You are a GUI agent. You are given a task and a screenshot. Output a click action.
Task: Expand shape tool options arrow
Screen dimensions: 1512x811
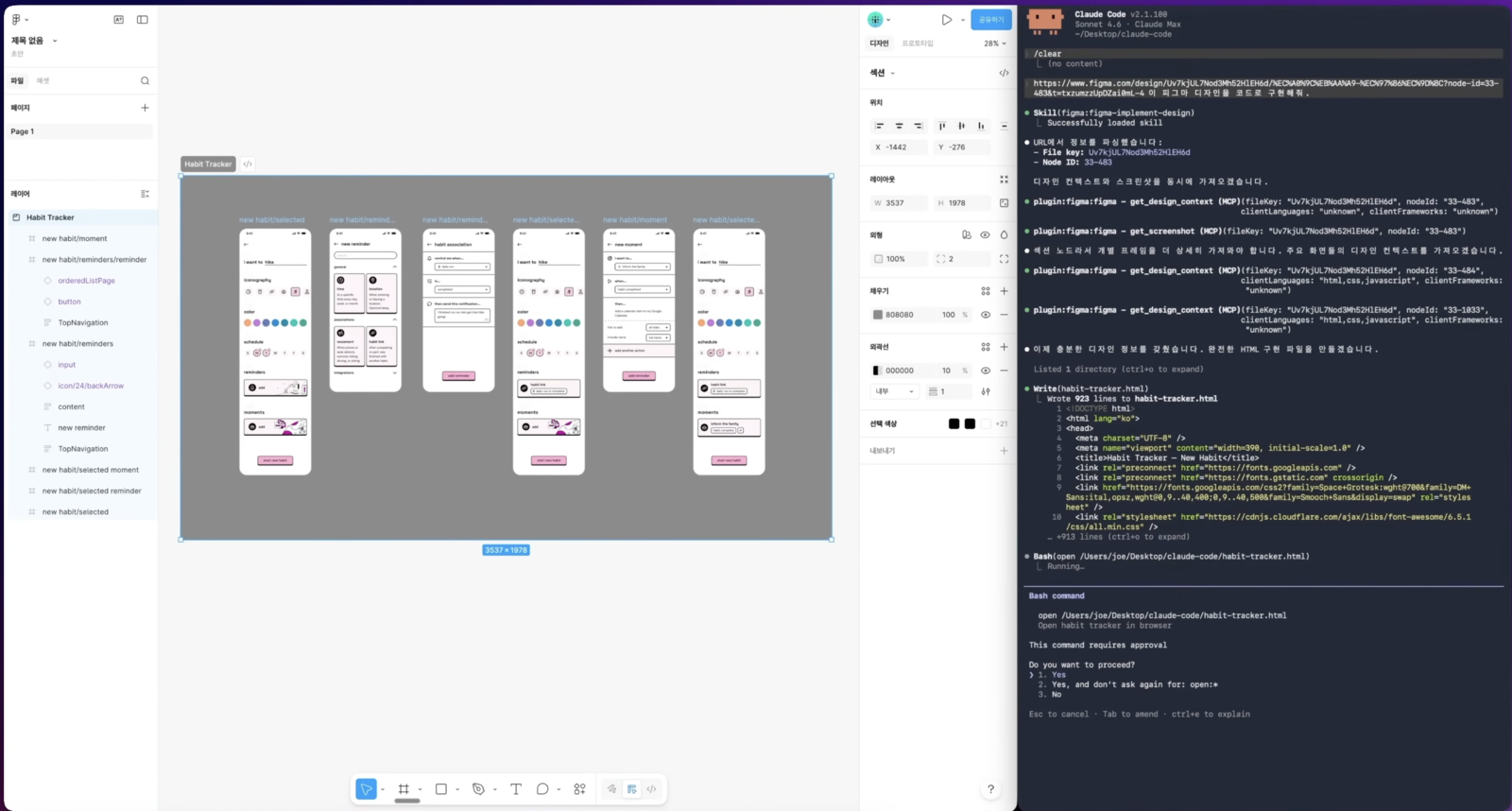click(x=457, y=789)
